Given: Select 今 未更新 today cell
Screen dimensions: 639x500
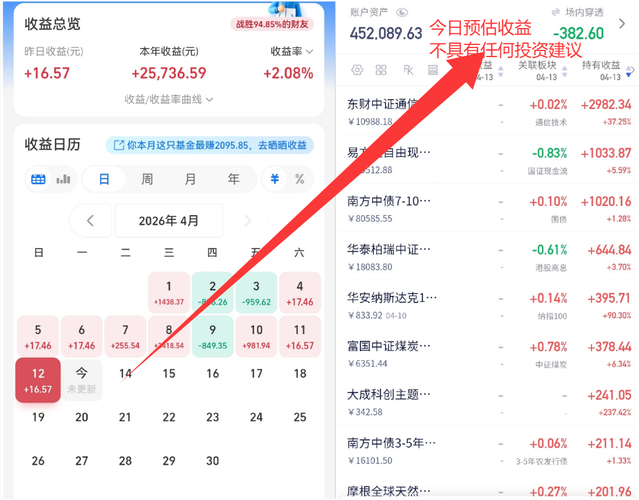Looking at the screenshot, I should pos(82,380).
